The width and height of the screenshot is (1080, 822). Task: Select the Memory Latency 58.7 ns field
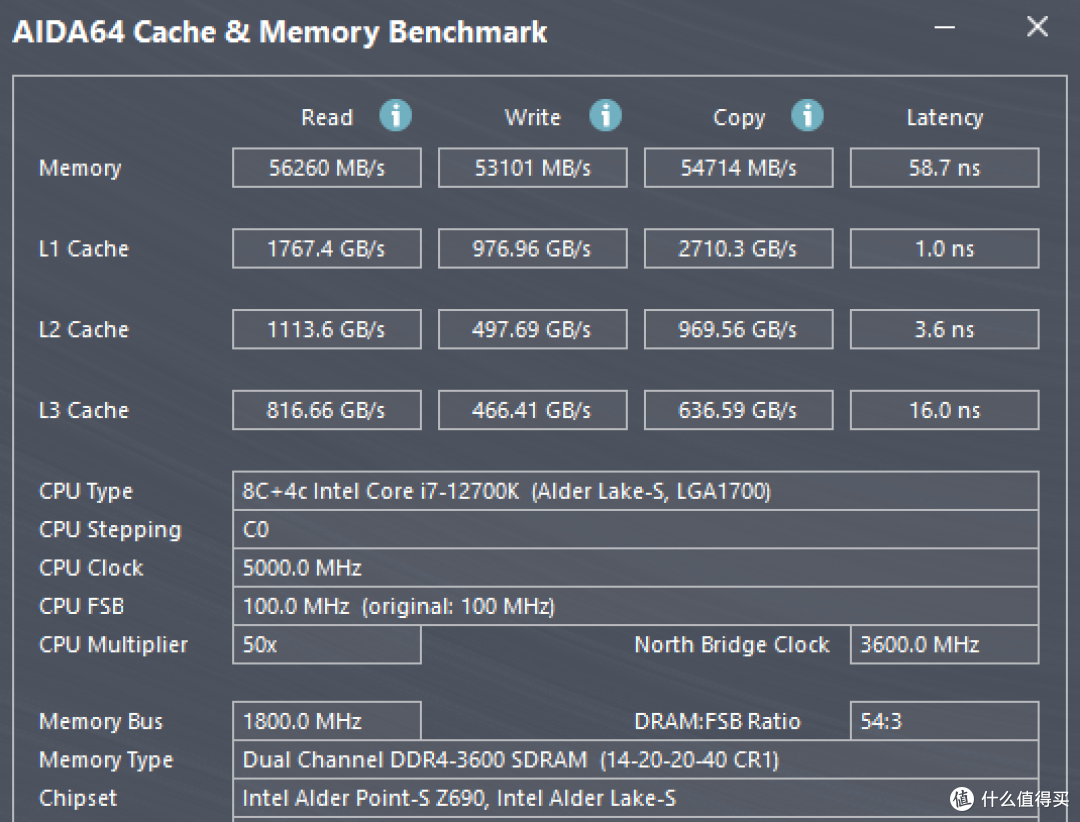(x=944, y=167)
